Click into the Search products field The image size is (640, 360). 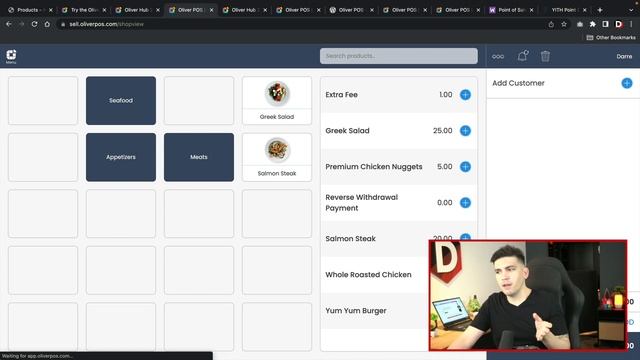(399, 56)
